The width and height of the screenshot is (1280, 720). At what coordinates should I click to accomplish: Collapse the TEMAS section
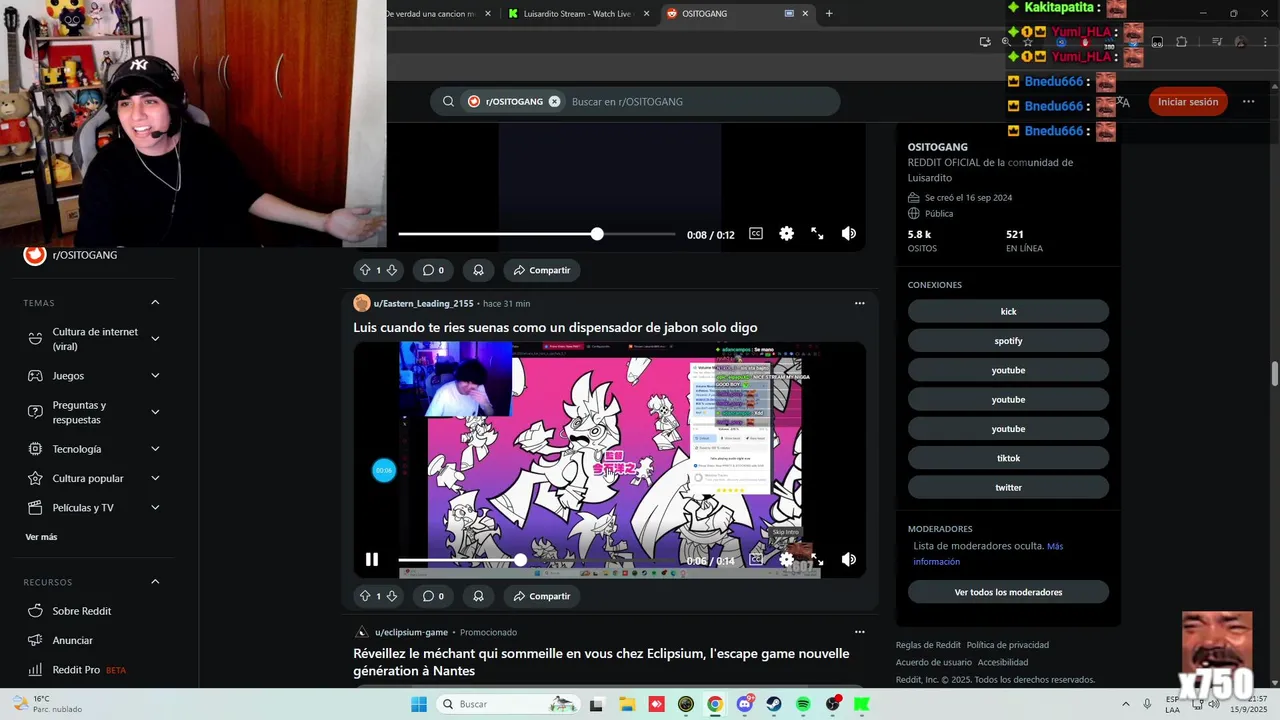click(155, 302)
